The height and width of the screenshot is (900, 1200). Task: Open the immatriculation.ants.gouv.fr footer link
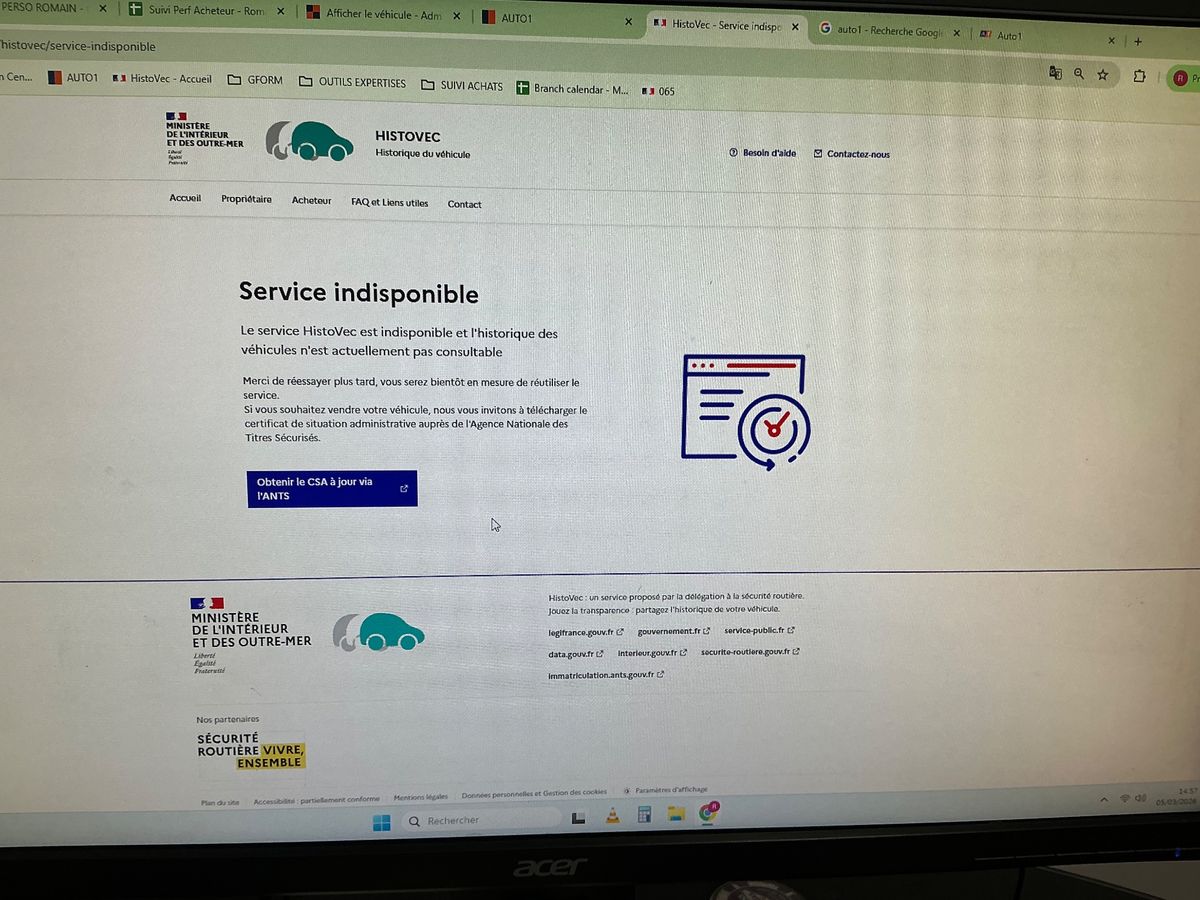pyautogui.click(x=606, y=675)
